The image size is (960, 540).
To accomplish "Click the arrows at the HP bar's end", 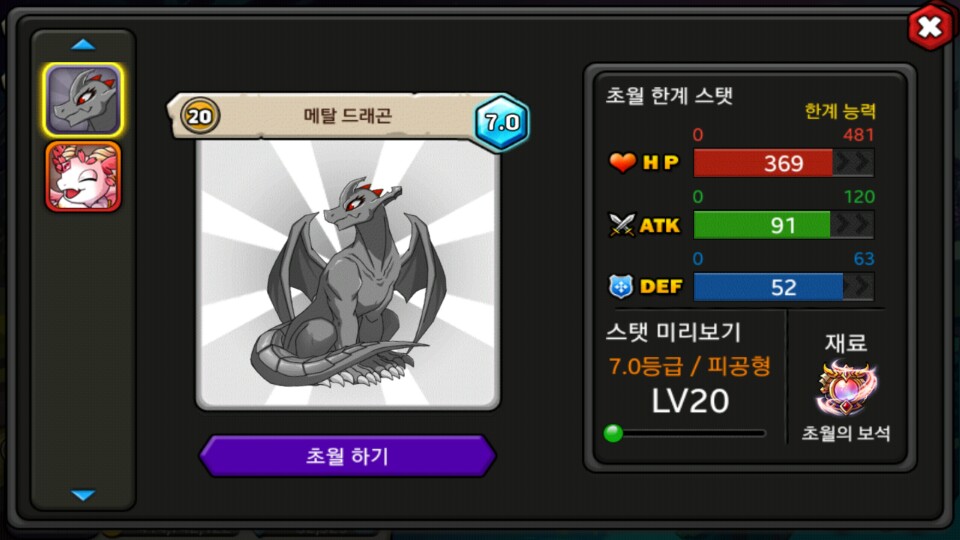I will point(853,163).
